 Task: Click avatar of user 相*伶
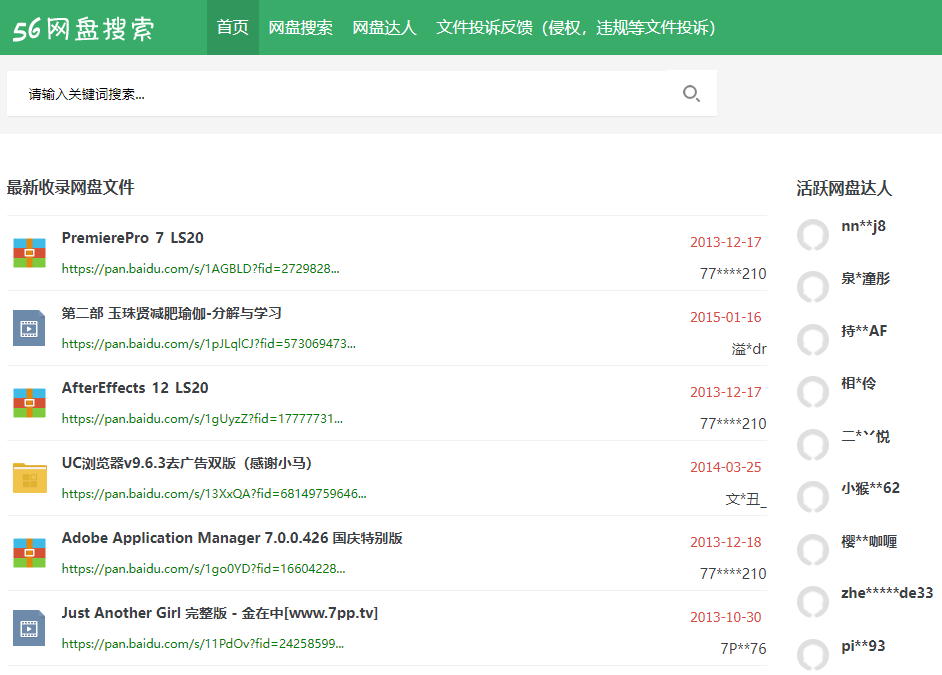tap(813, 392)
